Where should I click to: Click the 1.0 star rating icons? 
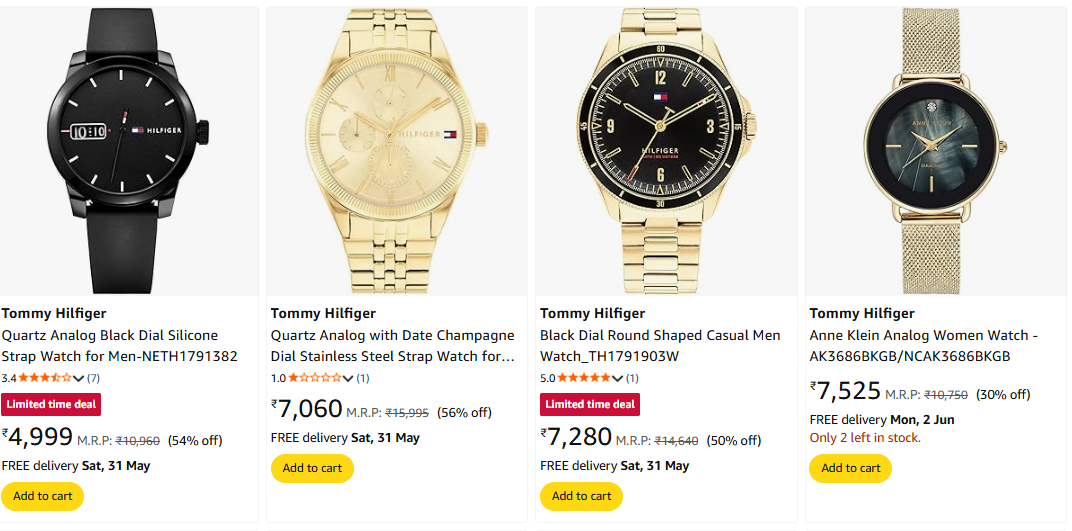tap(314, 378)
